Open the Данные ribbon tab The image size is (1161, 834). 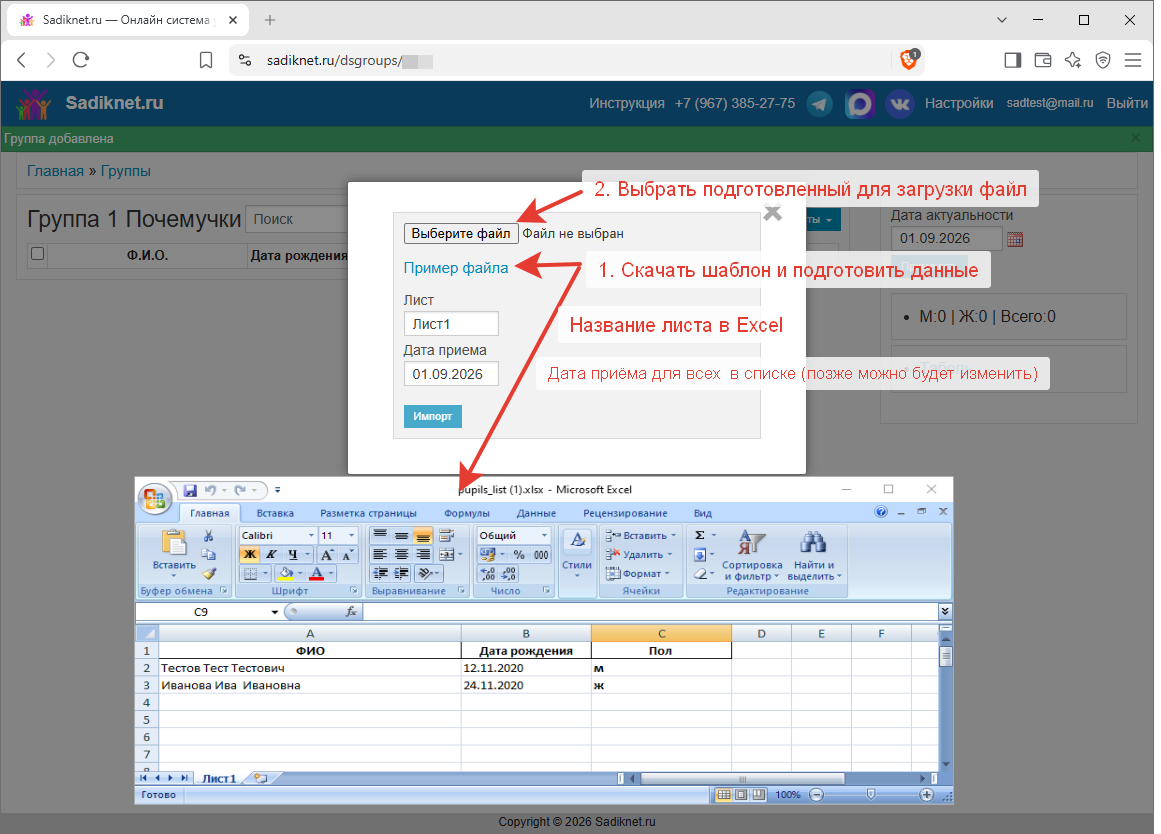coord(536,513)
